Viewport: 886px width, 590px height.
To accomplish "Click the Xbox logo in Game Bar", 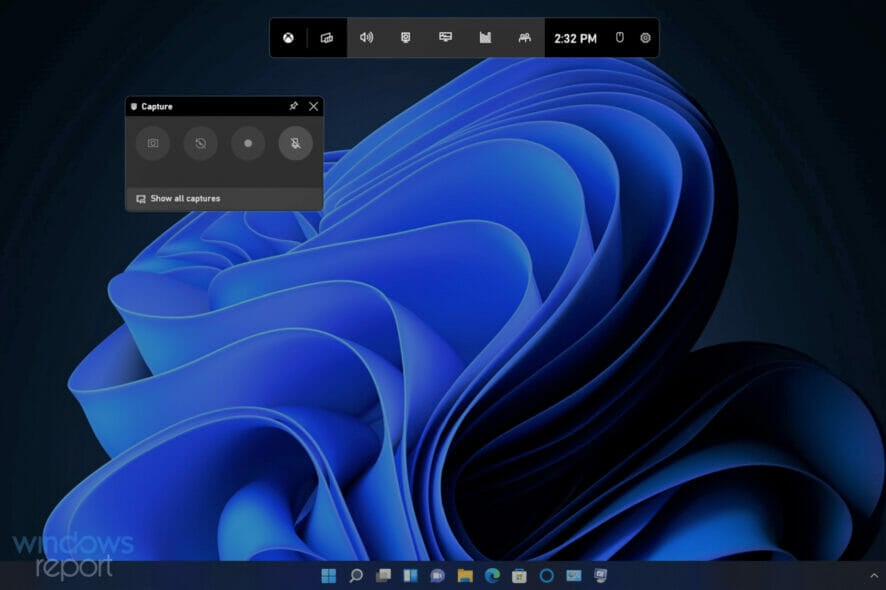I will coord(288,38).
